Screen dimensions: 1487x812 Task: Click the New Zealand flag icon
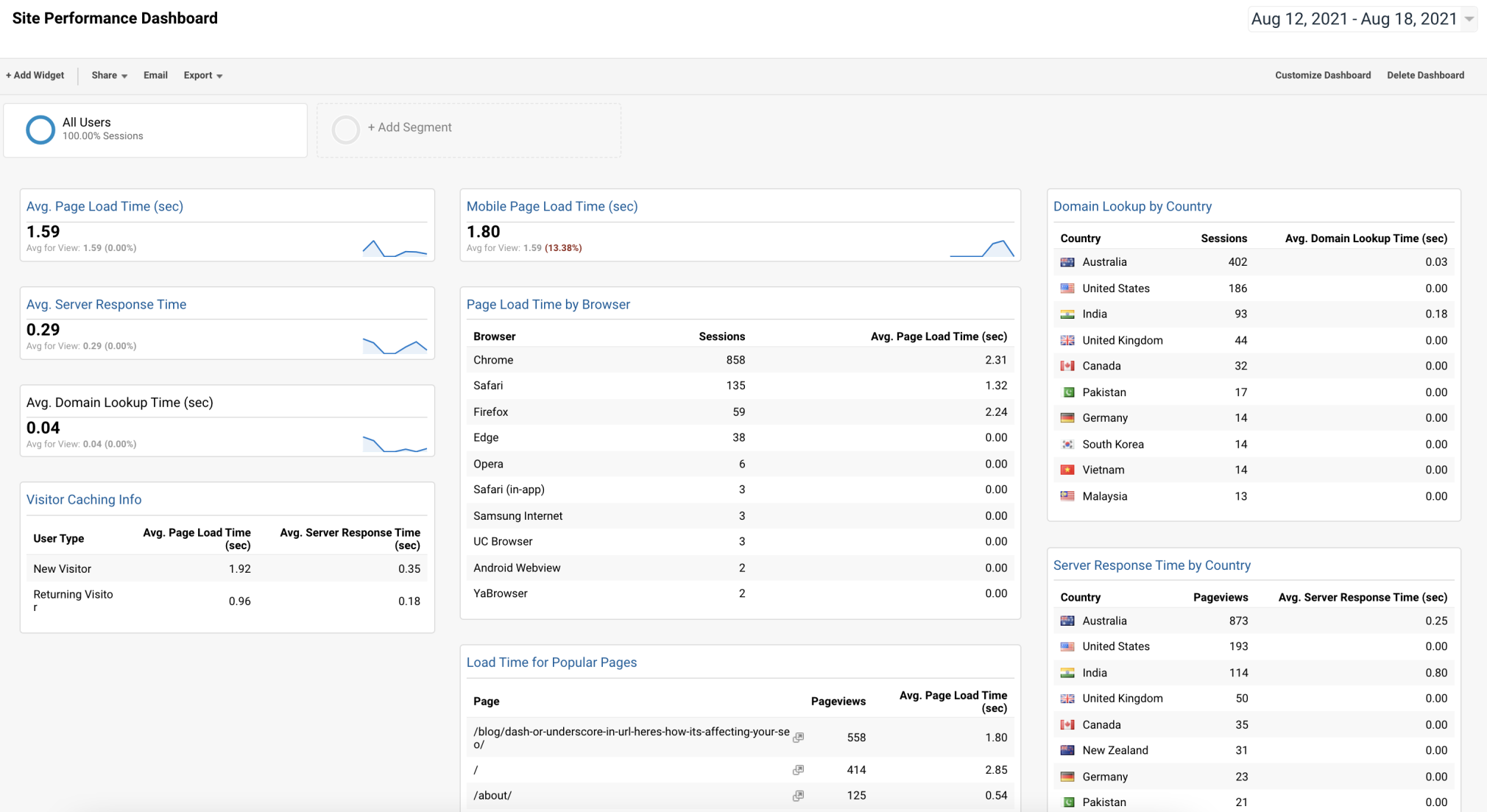[x=1068, y=750]
